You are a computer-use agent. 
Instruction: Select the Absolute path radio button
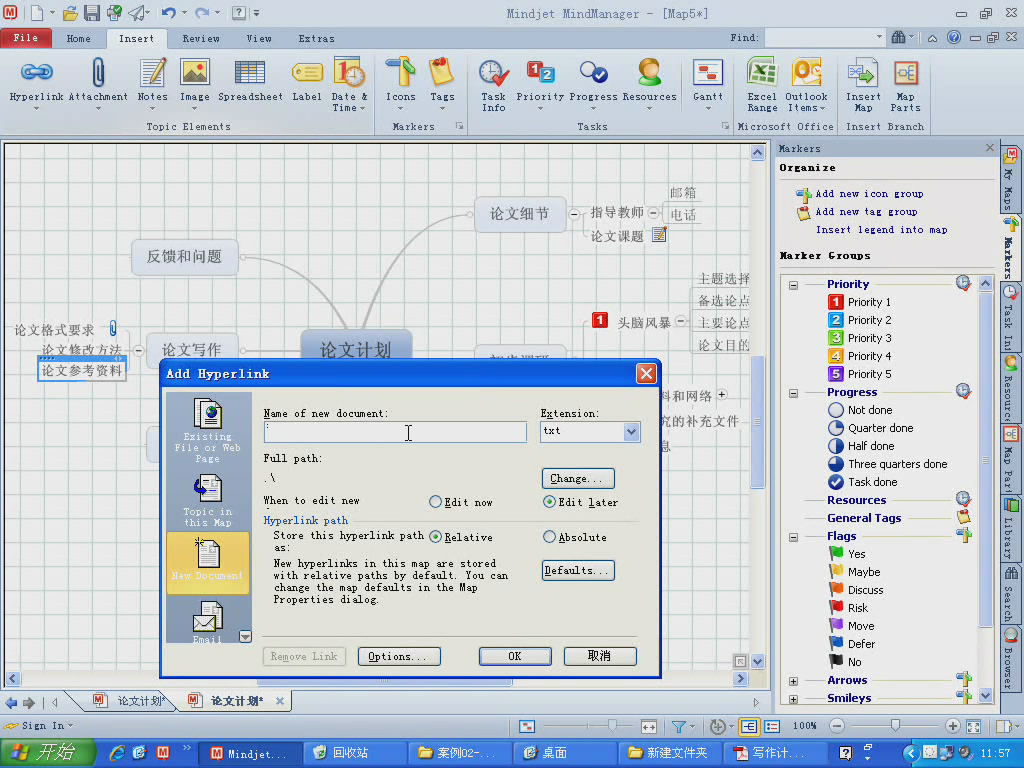coord(549,537)
